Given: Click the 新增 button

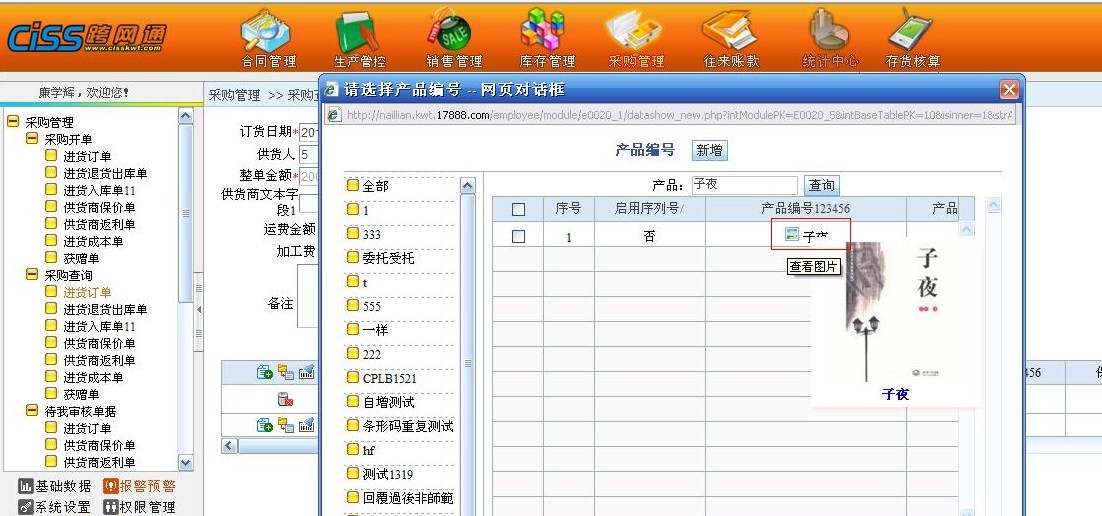Looking at the screenshot, I should pyautogui.click(x=709, y=150).
